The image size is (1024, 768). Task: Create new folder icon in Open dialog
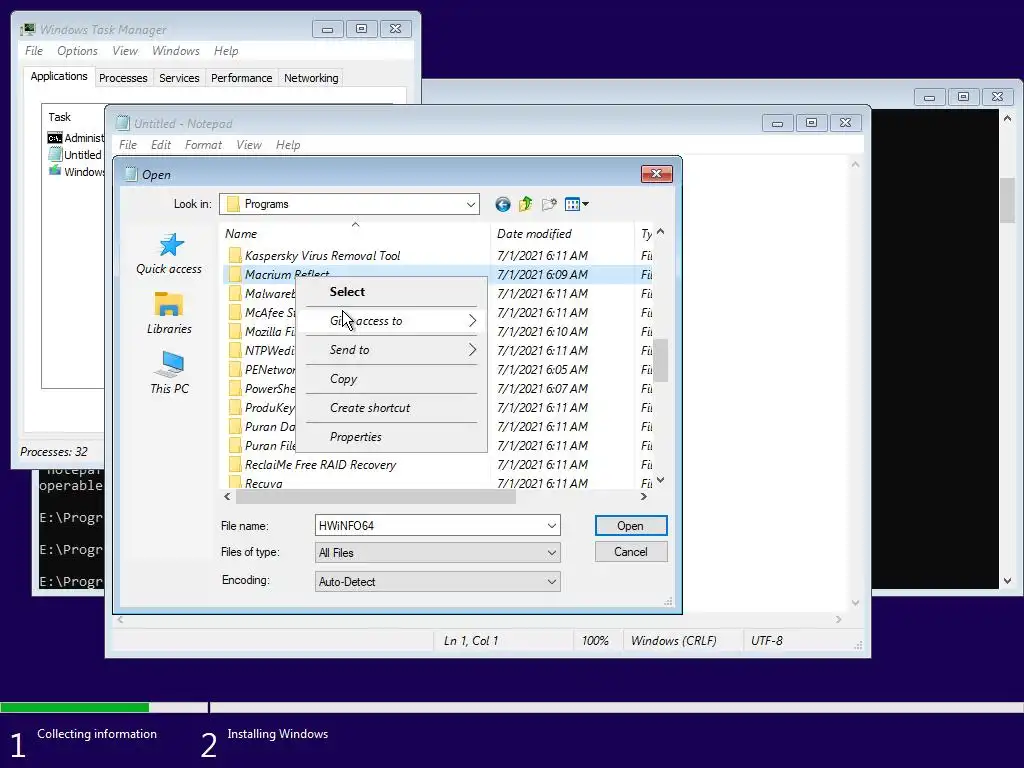[x=549, y=204]
